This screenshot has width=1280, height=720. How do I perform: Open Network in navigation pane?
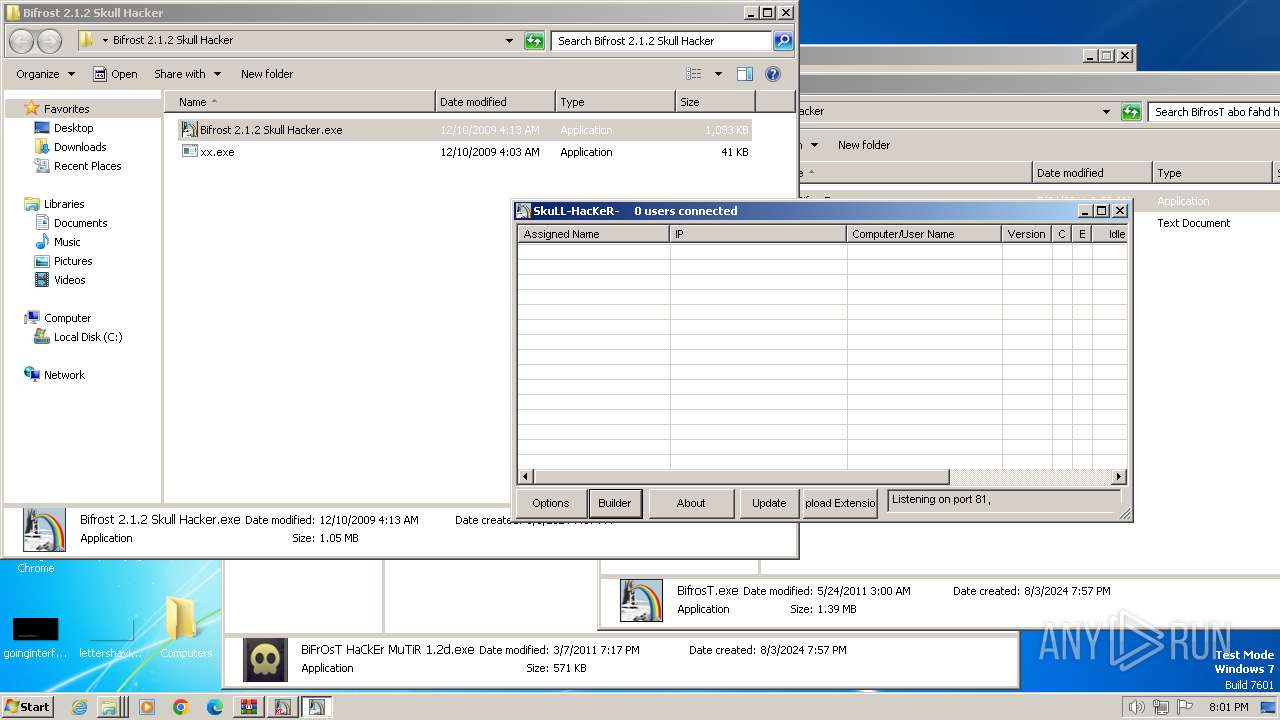64,375
